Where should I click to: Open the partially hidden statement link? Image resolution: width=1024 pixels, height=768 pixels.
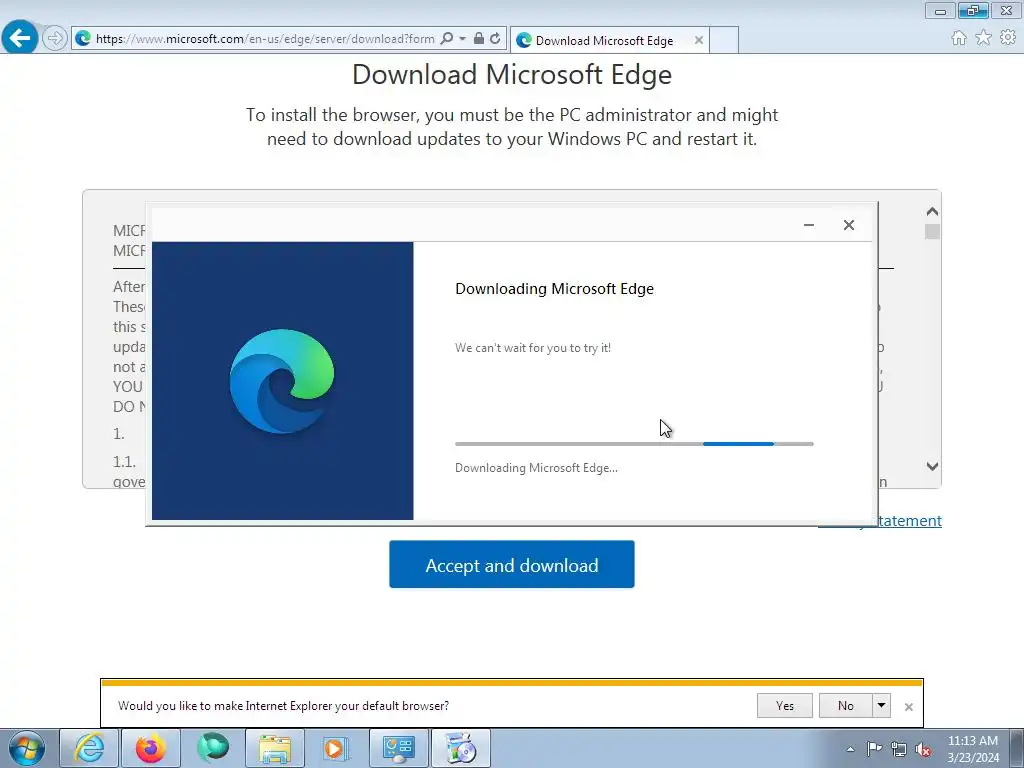coord(910,520)
